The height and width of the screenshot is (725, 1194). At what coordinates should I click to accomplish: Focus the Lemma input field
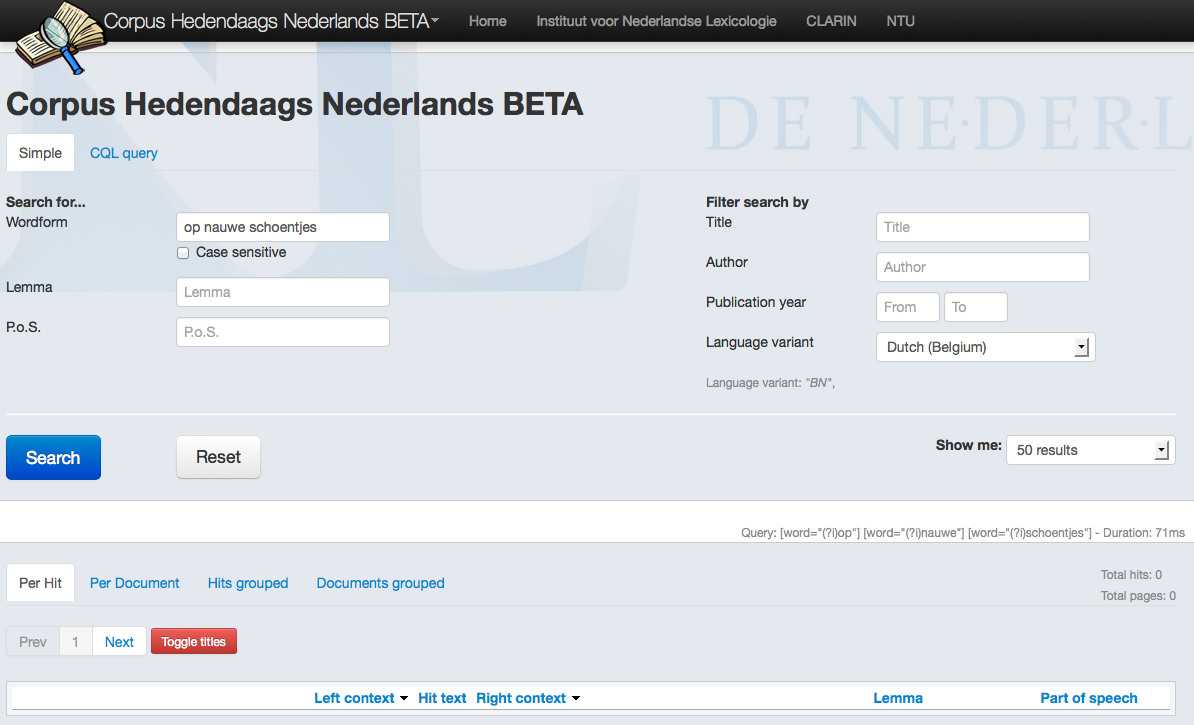coord(283,292)
